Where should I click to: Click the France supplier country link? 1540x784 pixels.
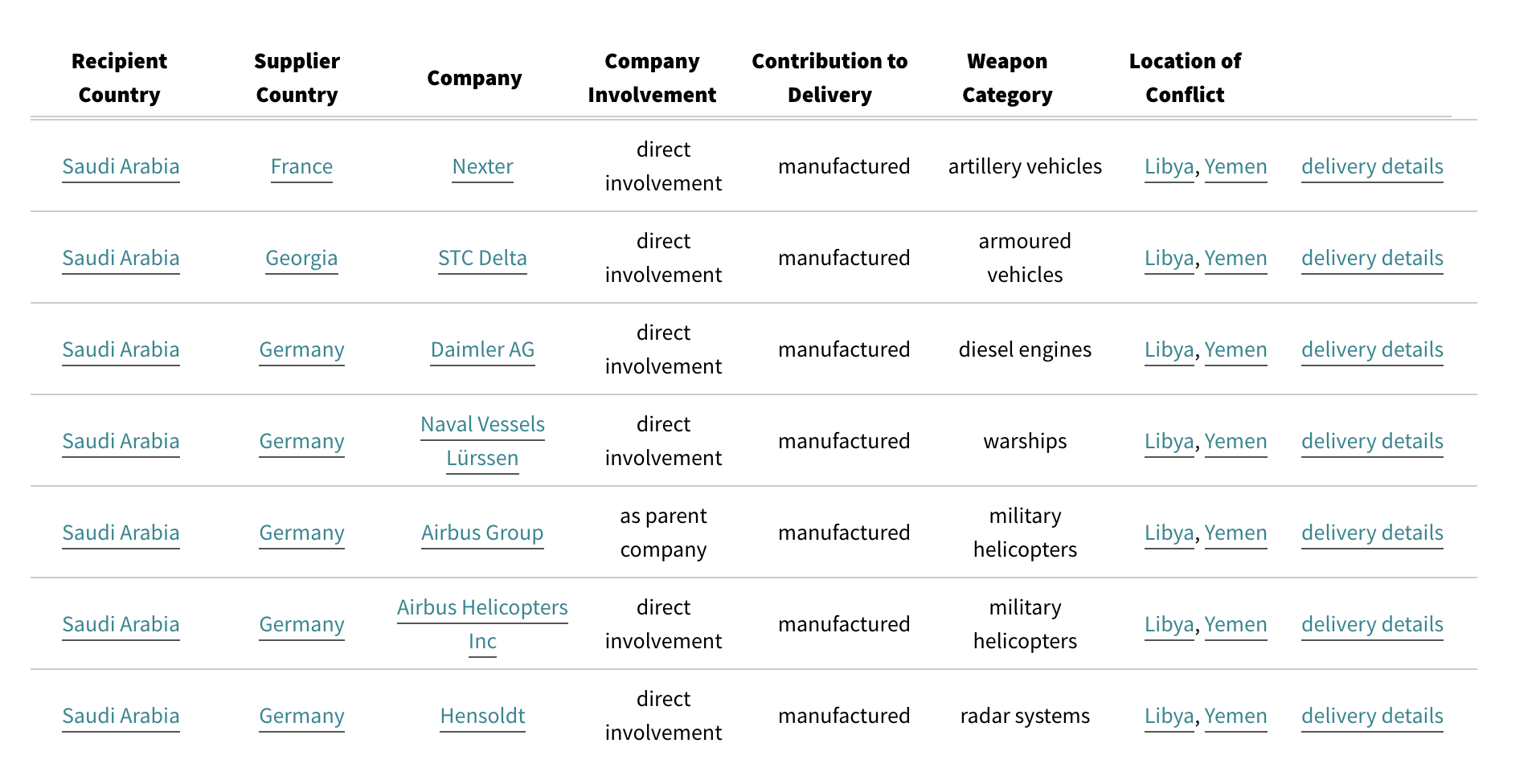pyautogui.click(x=301, y=166)
